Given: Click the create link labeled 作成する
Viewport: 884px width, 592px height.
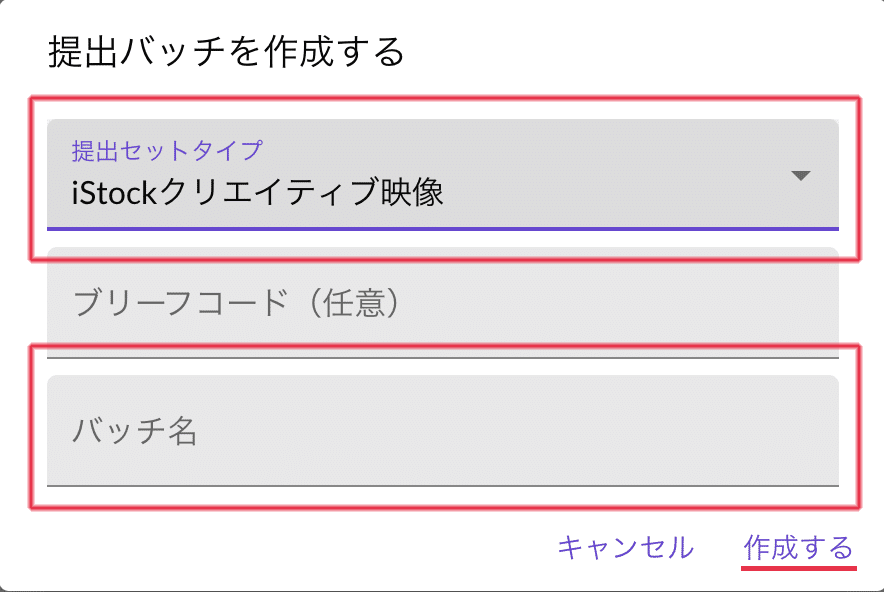Looking at the screenshot, I should pos(797,548).
